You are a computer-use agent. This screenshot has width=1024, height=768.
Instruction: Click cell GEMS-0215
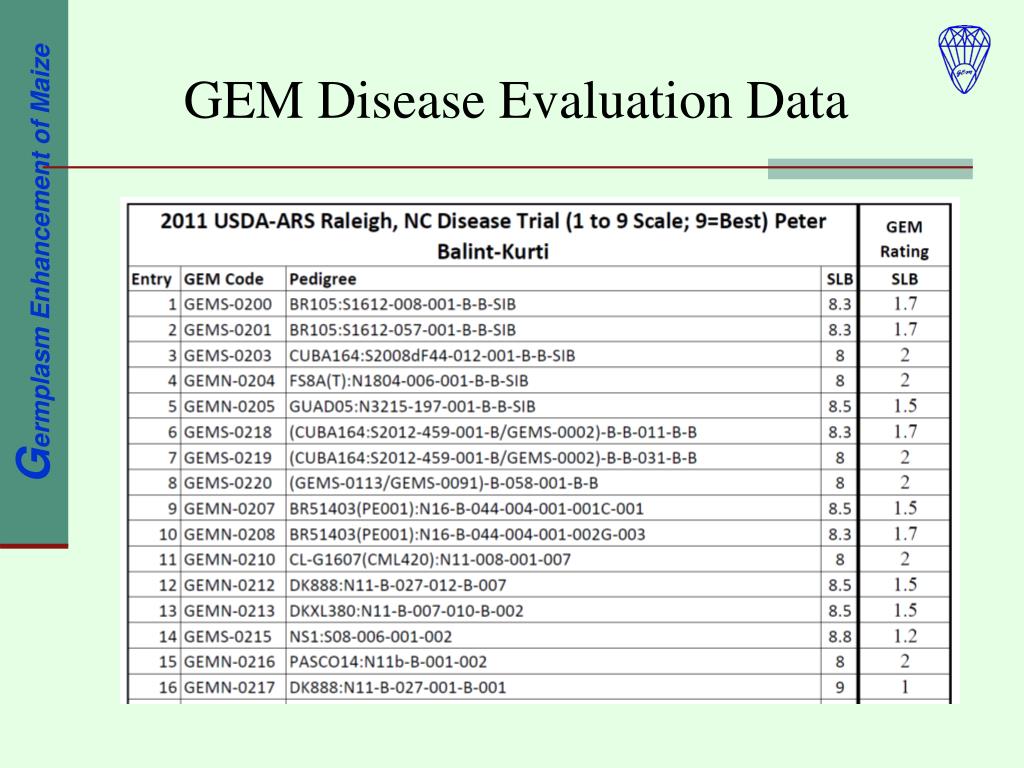click(227, 636)
